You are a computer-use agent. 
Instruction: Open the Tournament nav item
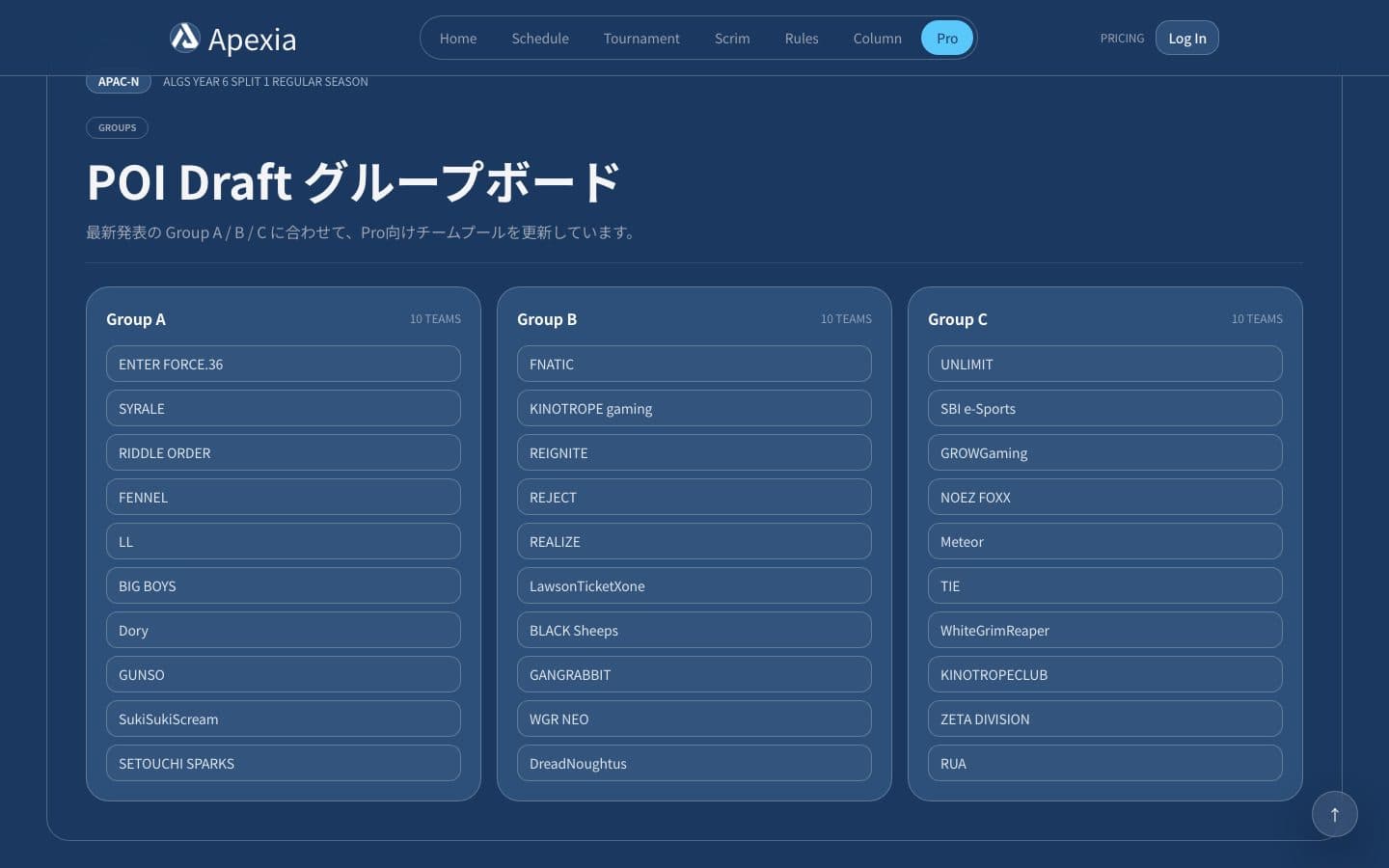(641, 39)
